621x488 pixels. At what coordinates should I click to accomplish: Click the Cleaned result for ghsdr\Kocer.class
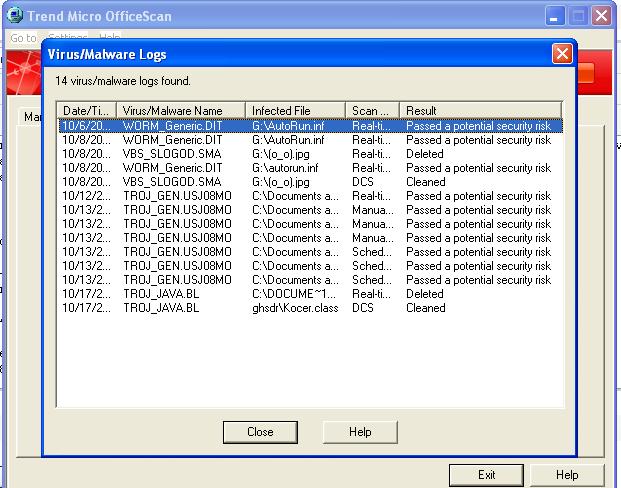(426, 308)
